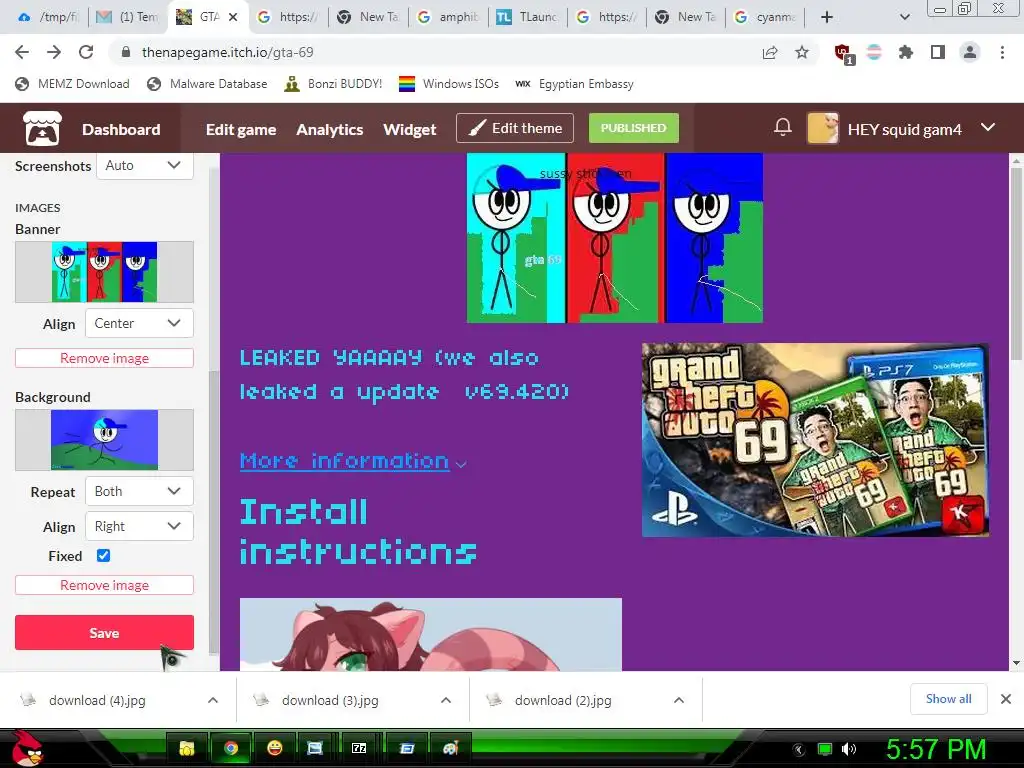Screen dimensions: 1024x768
Task: Expand download (4).jpg options
Action: click(213, 700)
